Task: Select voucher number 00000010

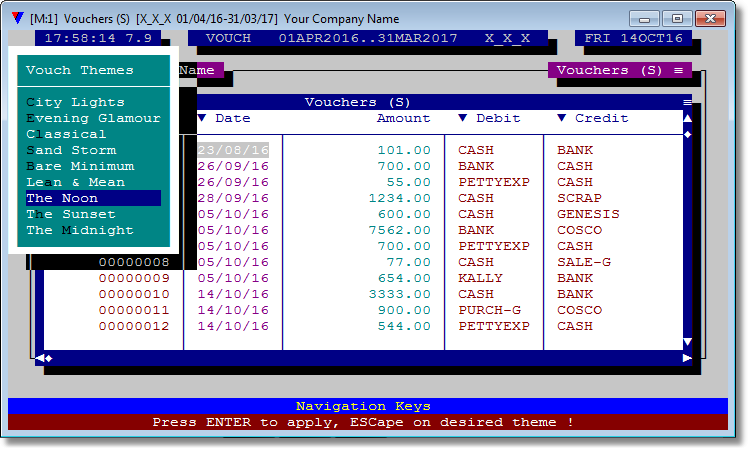Action: click(134, 294)
